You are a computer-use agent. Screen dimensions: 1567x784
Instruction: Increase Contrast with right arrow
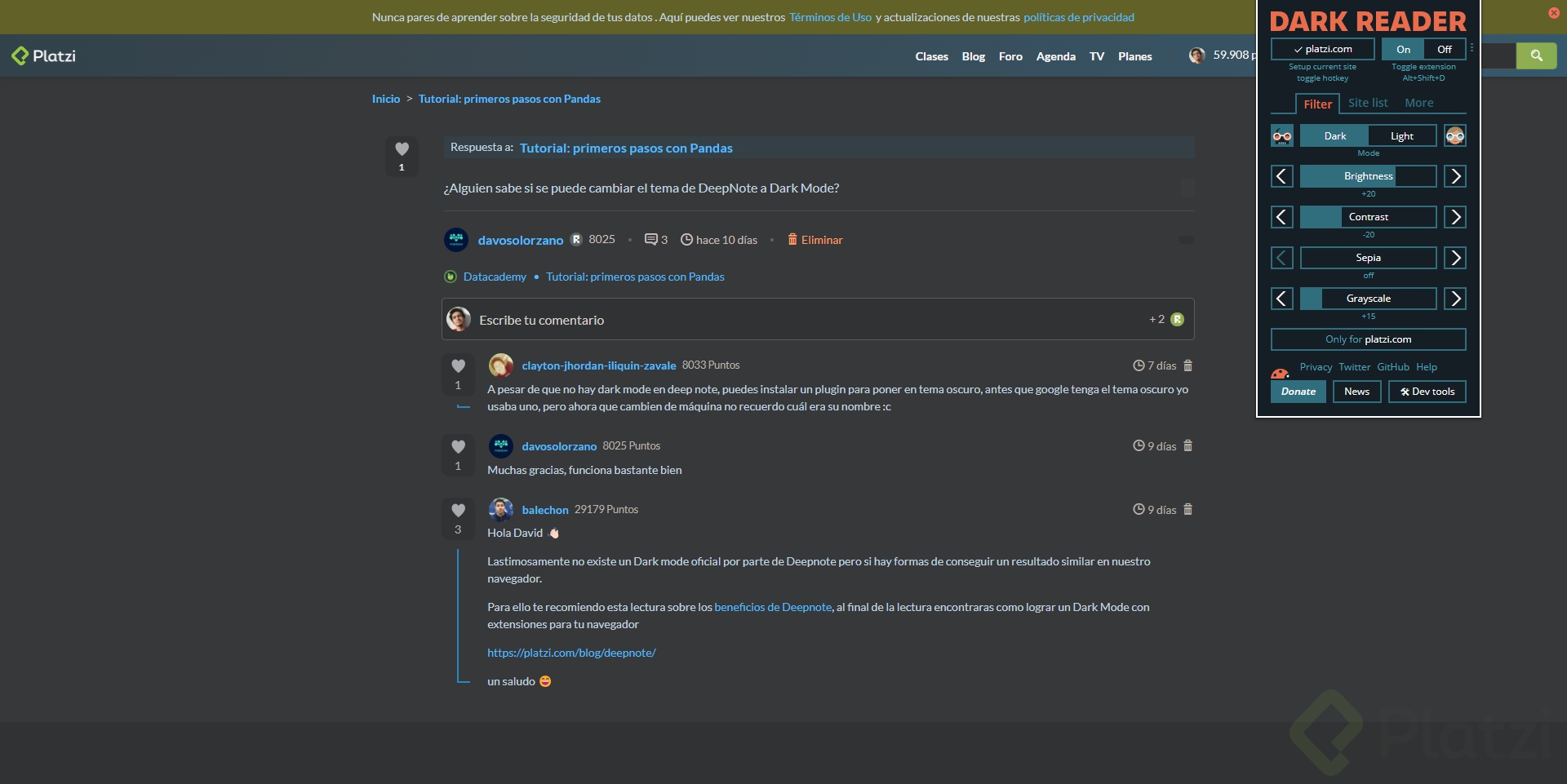tap(1455, 217)
